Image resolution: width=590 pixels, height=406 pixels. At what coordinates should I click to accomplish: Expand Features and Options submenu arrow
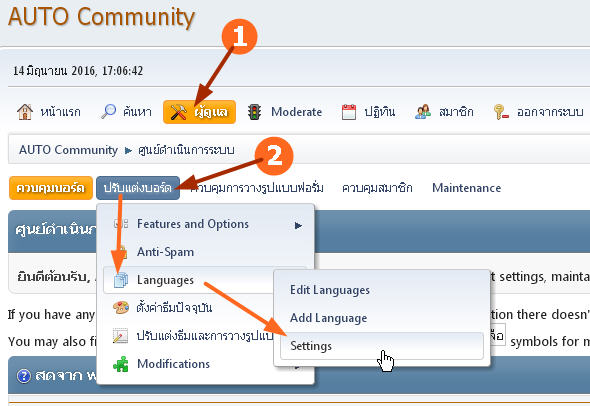coord(298,225)
